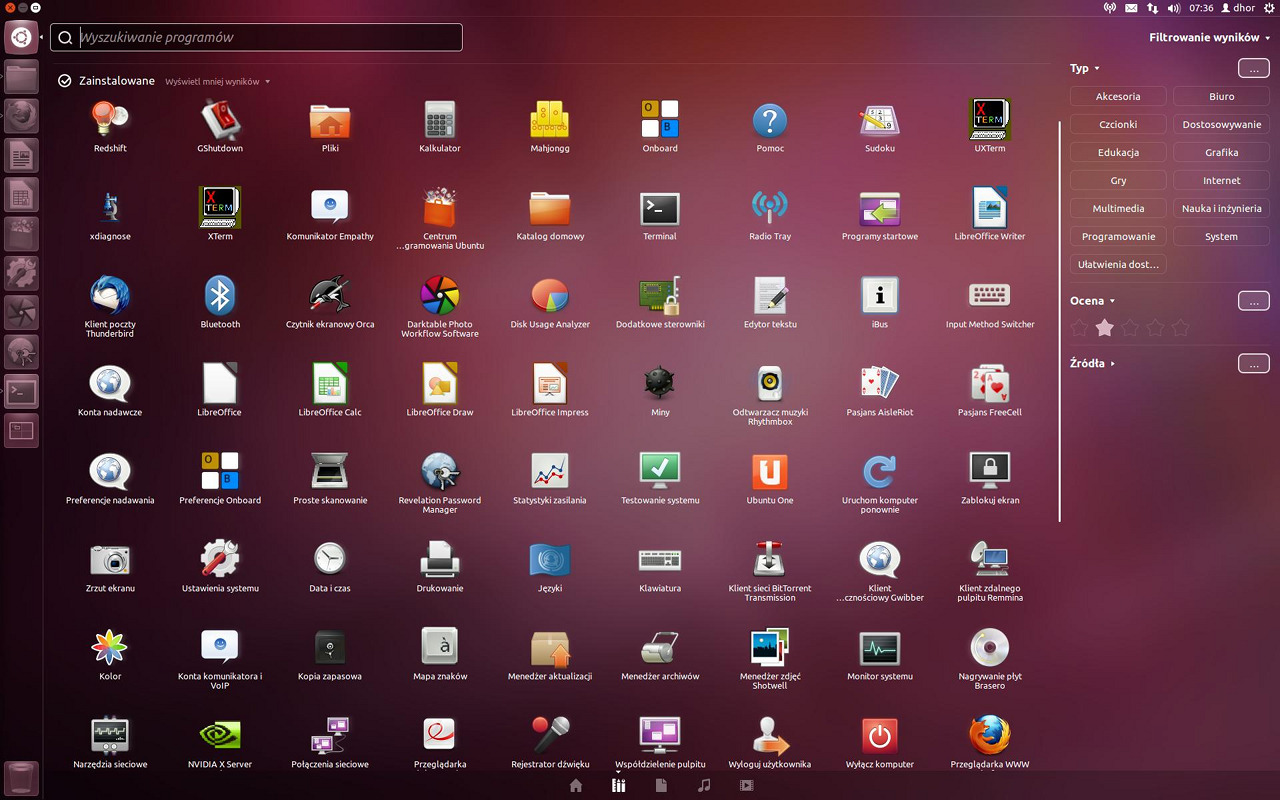This screenshot has width=1280, height=800.
Task: Switch to the Files lens tab
Action: click(x=661, y=786)
